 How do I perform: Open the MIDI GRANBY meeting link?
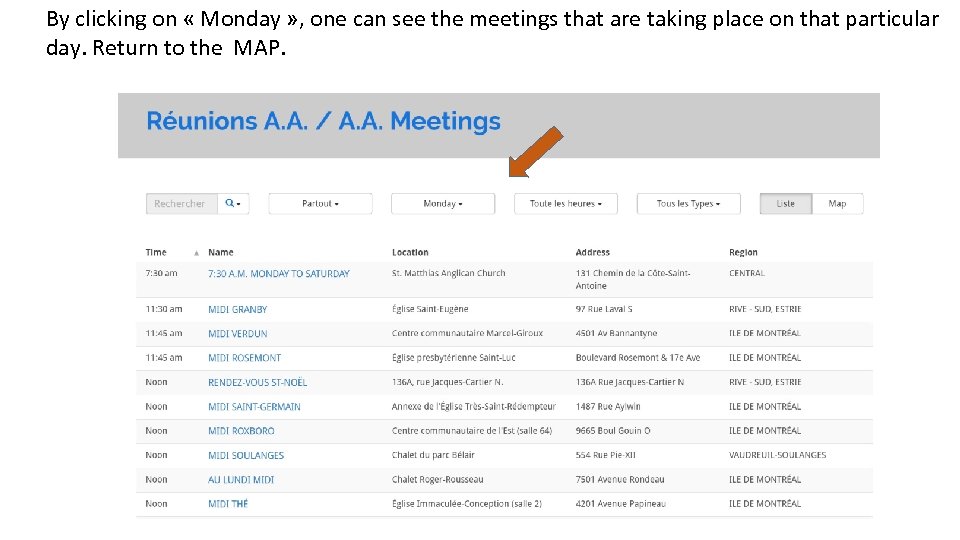tap(237, 310)
